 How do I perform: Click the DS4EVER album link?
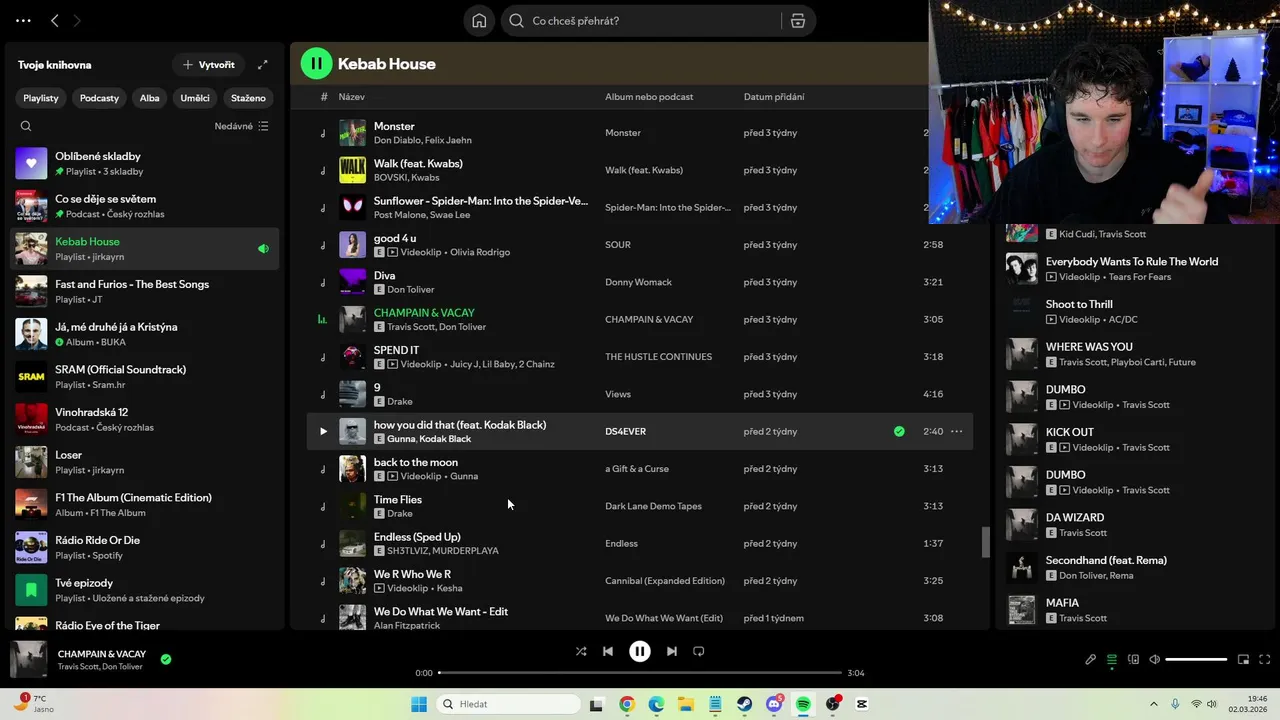click(625, 432)
